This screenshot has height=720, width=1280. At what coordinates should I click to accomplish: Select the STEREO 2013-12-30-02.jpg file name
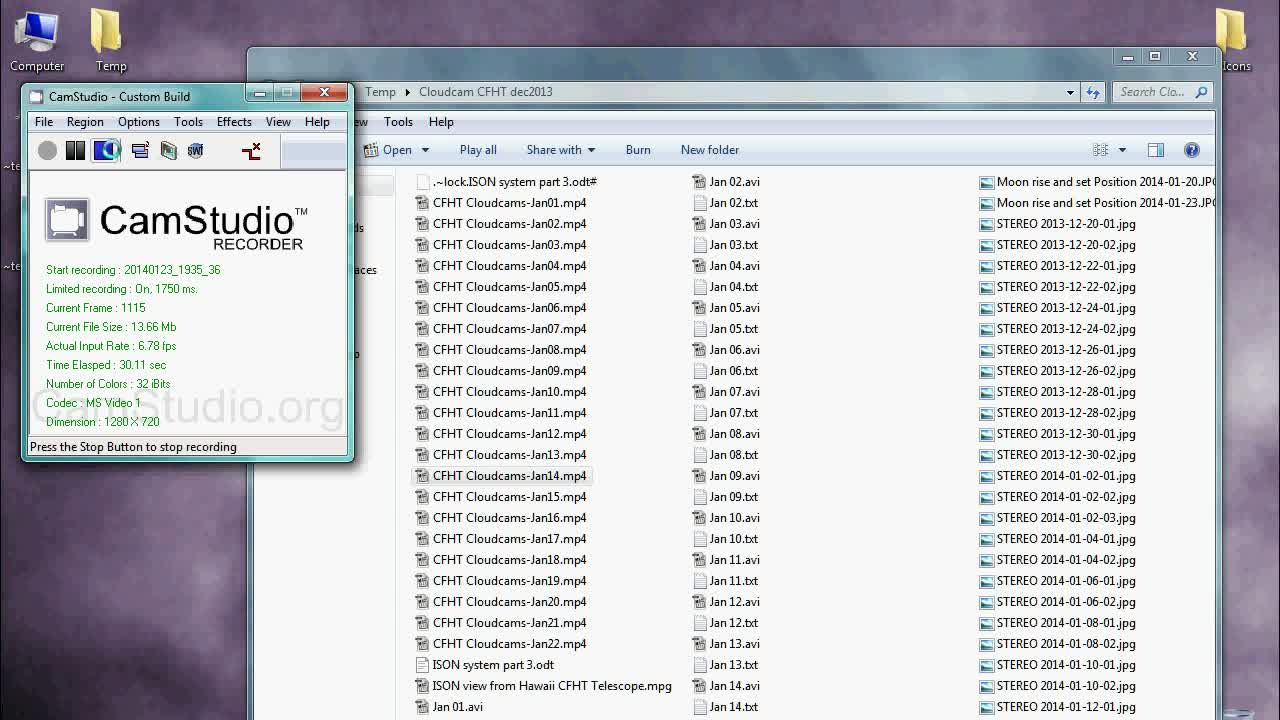click(1066, 455)
